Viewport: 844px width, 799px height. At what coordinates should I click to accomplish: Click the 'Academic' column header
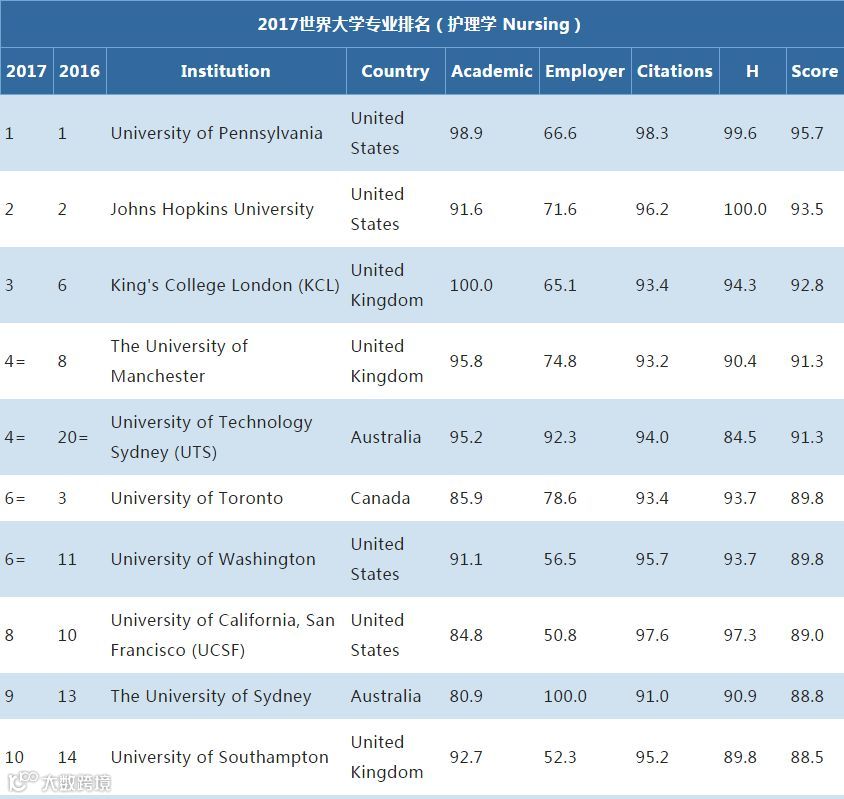click(x=492, y=71)
